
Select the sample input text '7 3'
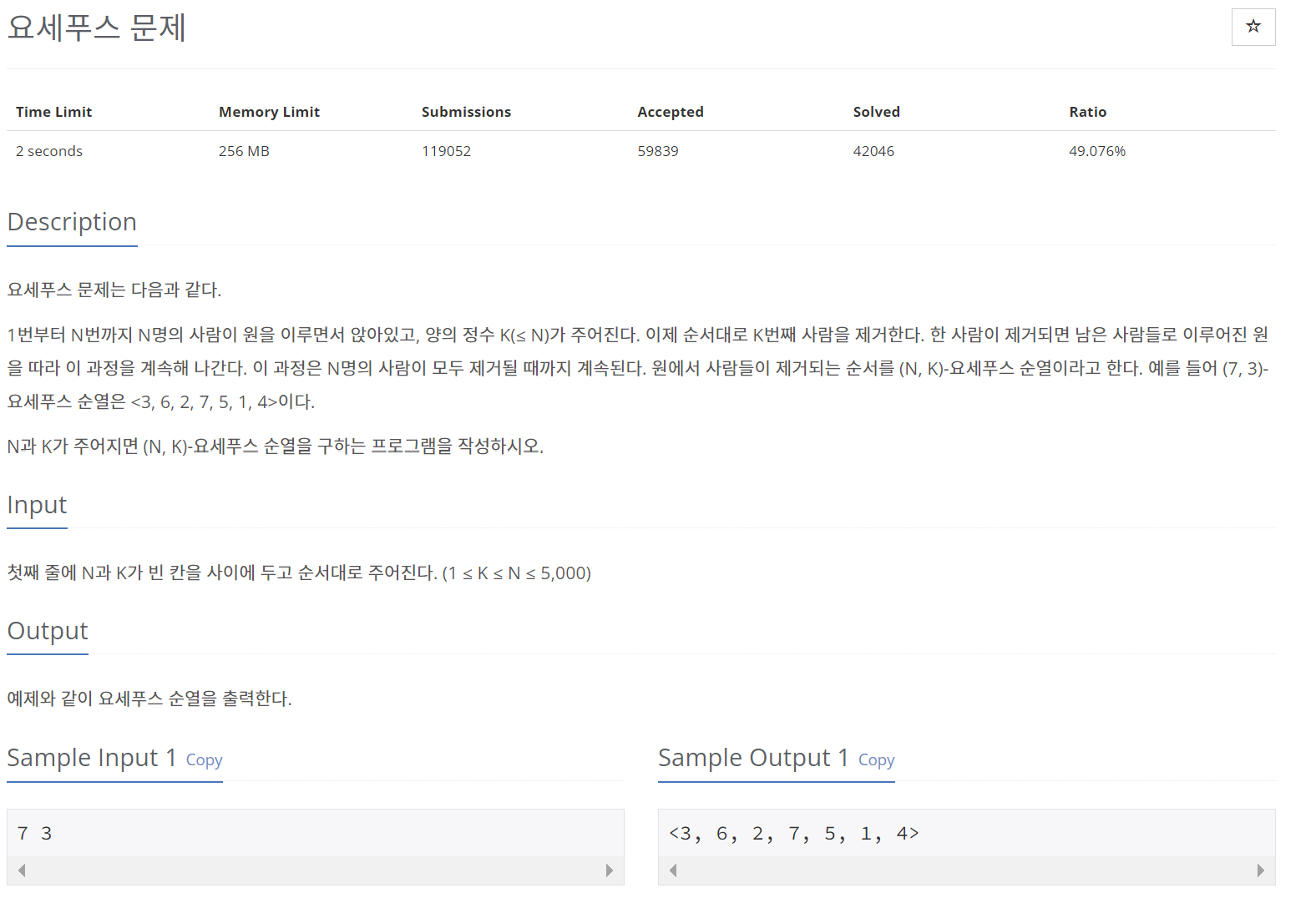pyautogui.click(x=34, y=833)
